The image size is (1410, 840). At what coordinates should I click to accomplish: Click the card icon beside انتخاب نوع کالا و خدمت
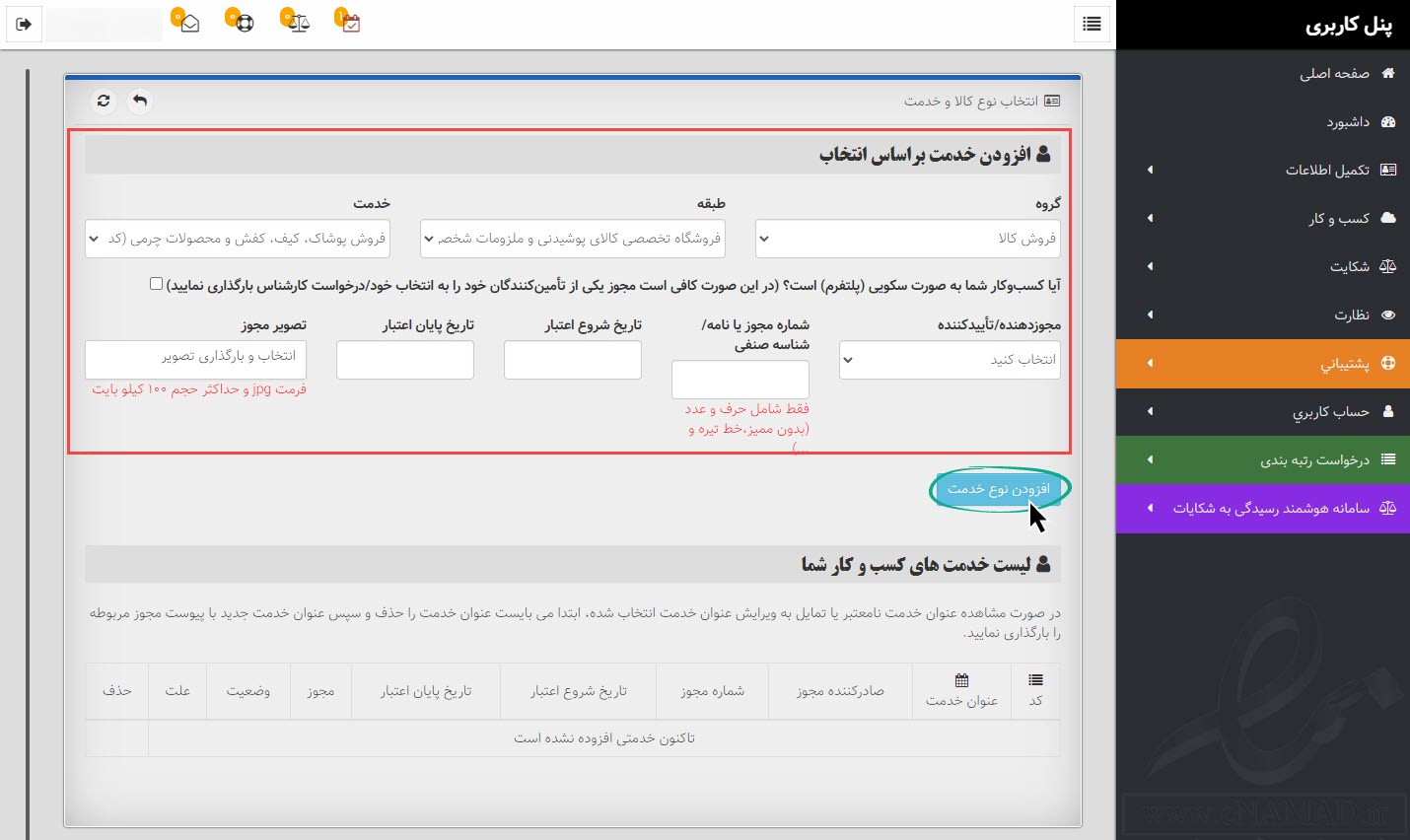tap(1052, 101)
